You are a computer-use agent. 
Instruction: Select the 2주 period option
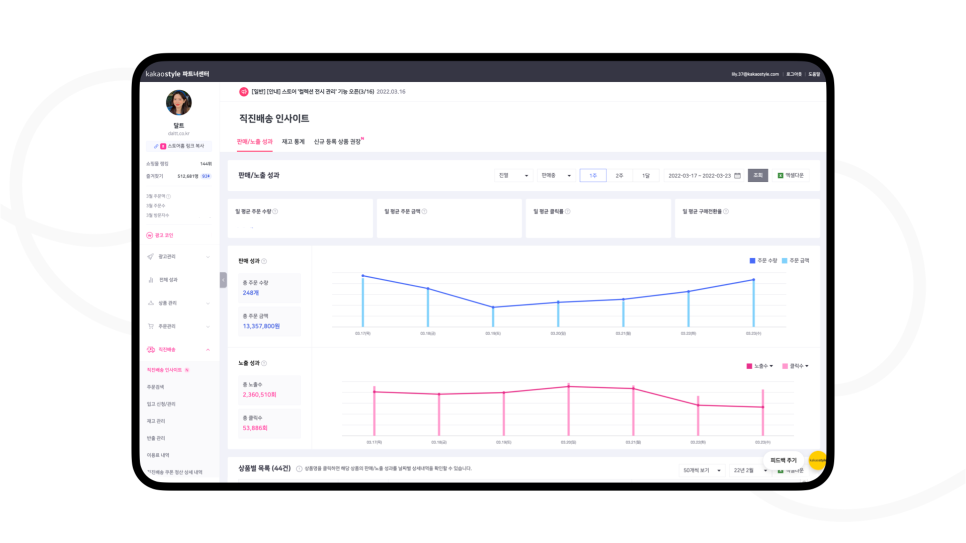coord(619,176)
